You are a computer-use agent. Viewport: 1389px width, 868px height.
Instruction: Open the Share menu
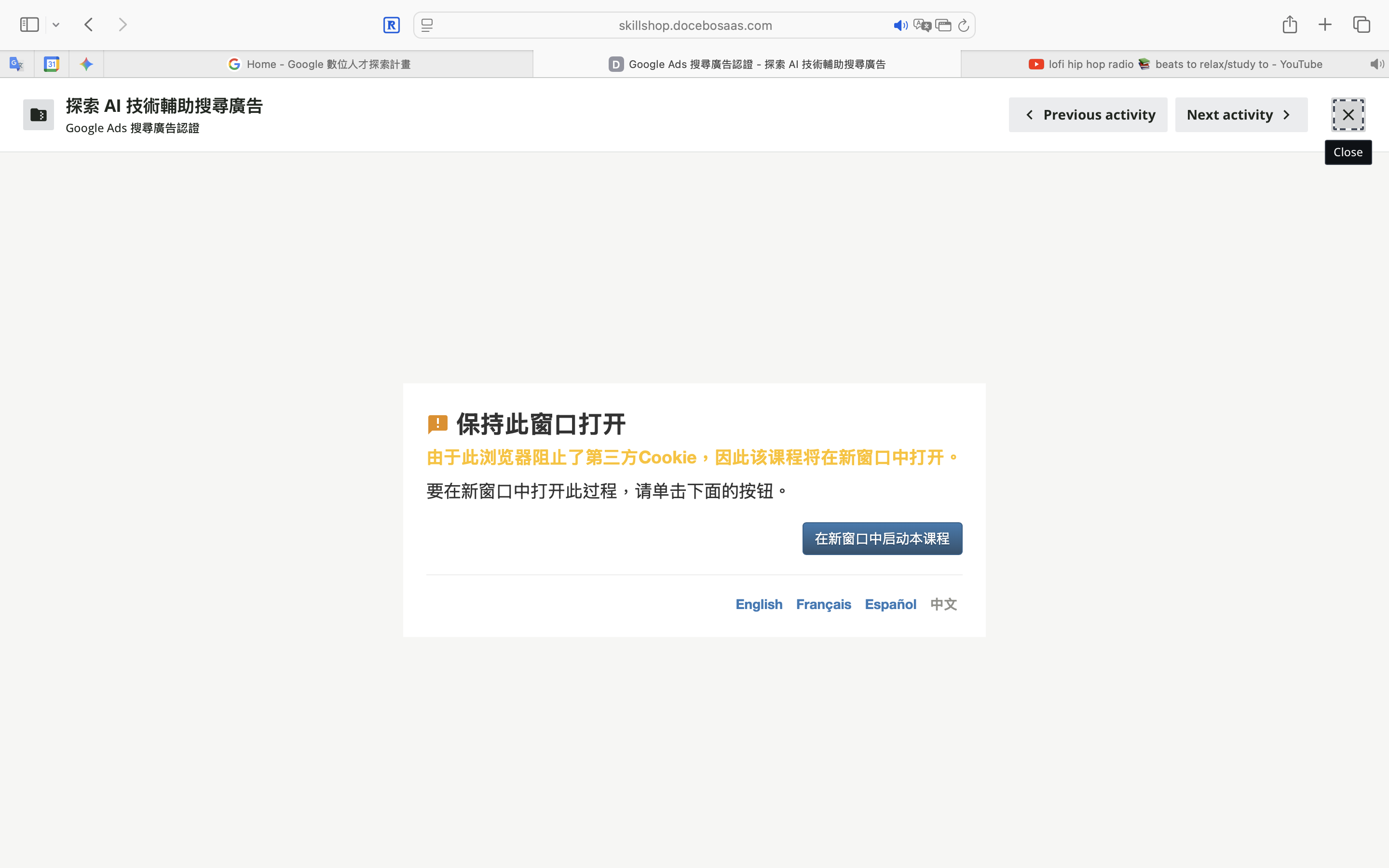1290,25
